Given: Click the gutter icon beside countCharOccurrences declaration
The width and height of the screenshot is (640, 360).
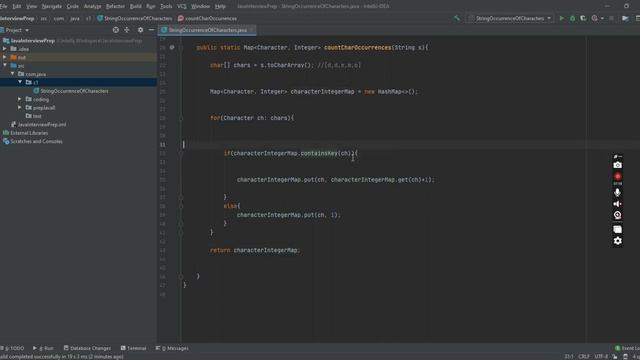Looking at the screenshot, I should coord(172,47).
